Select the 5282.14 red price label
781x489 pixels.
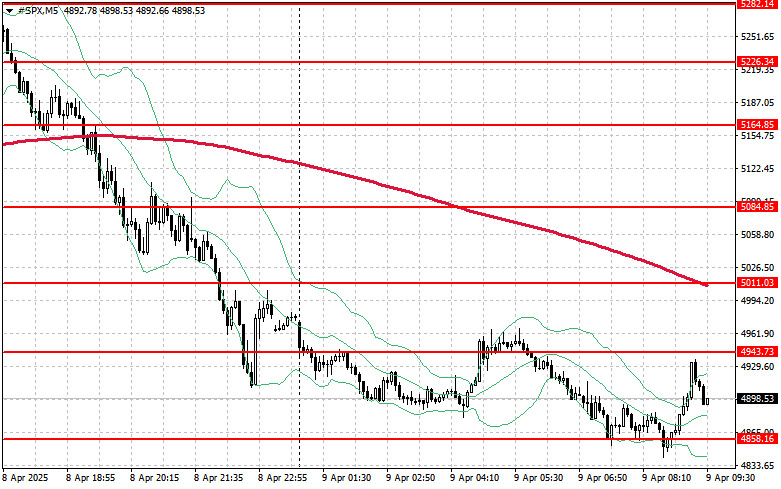pyautogui.click(x=758, y=4)
